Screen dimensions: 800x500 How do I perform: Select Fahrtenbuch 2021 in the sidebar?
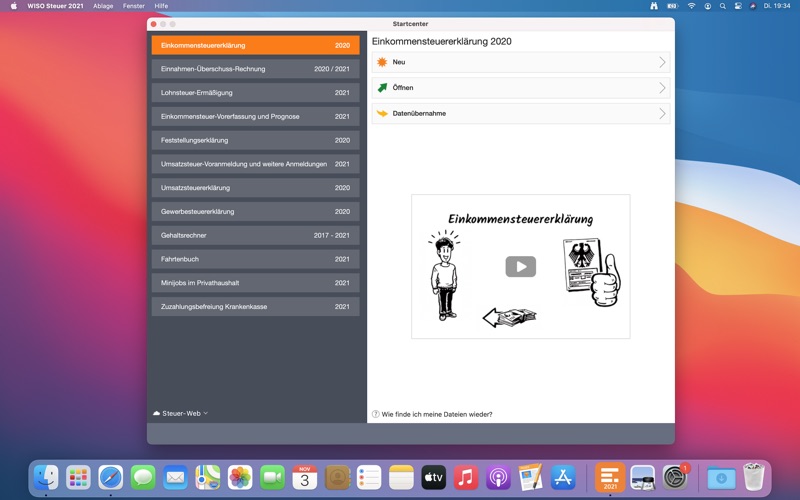pos(255,259)
